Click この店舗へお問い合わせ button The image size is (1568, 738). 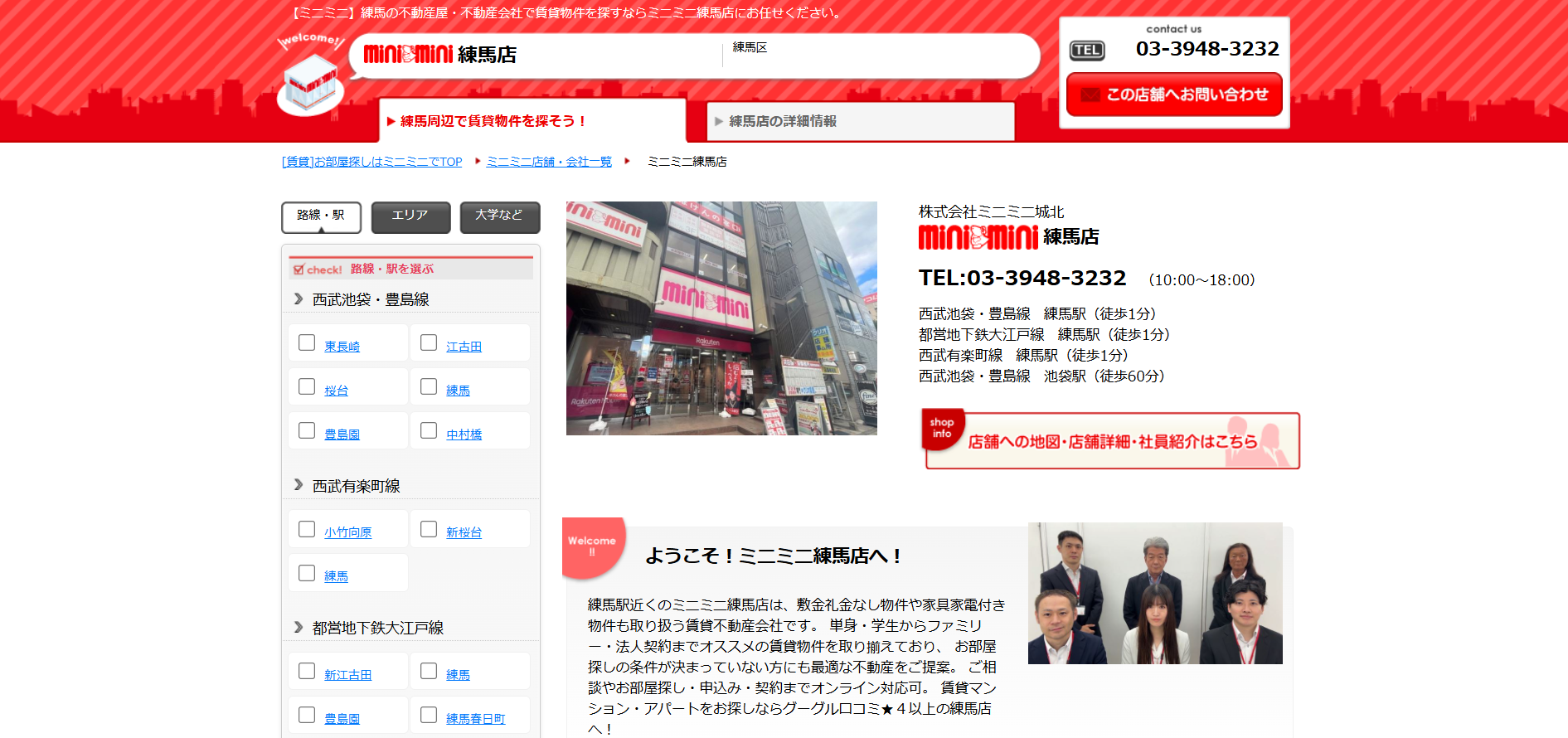click(1174, 95)
